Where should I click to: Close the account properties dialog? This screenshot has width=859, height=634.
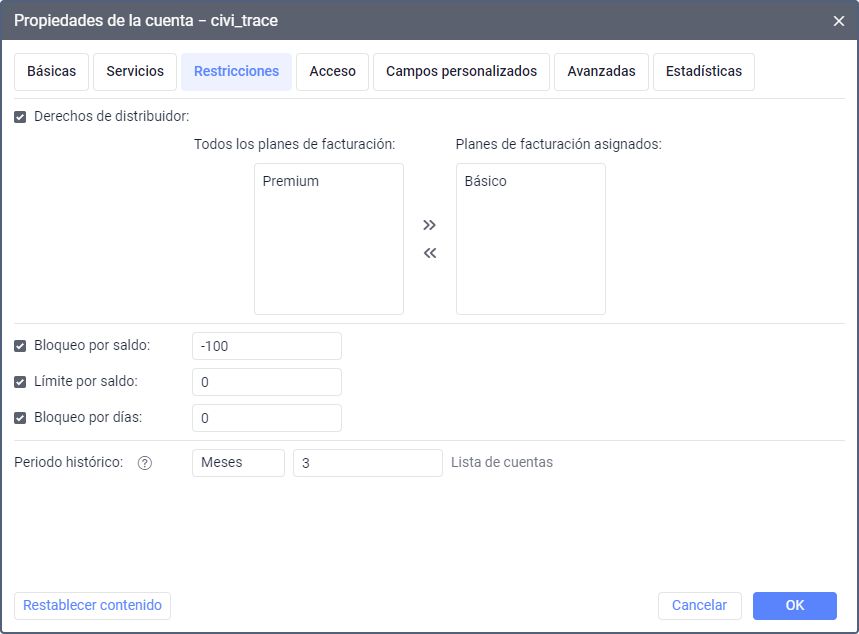pyautogui.click(x=838, y=20)
